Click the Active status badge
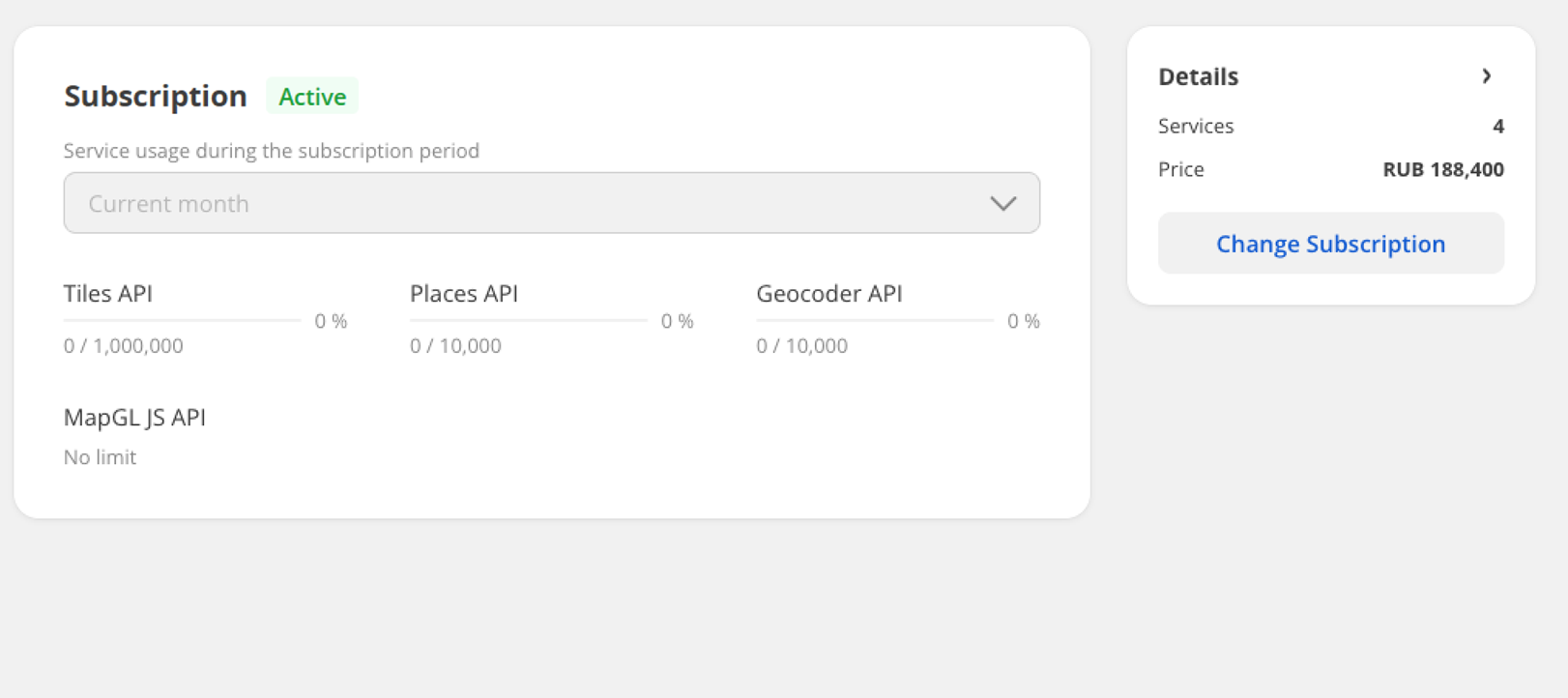 pyautogui.click(x=312, y=97)
